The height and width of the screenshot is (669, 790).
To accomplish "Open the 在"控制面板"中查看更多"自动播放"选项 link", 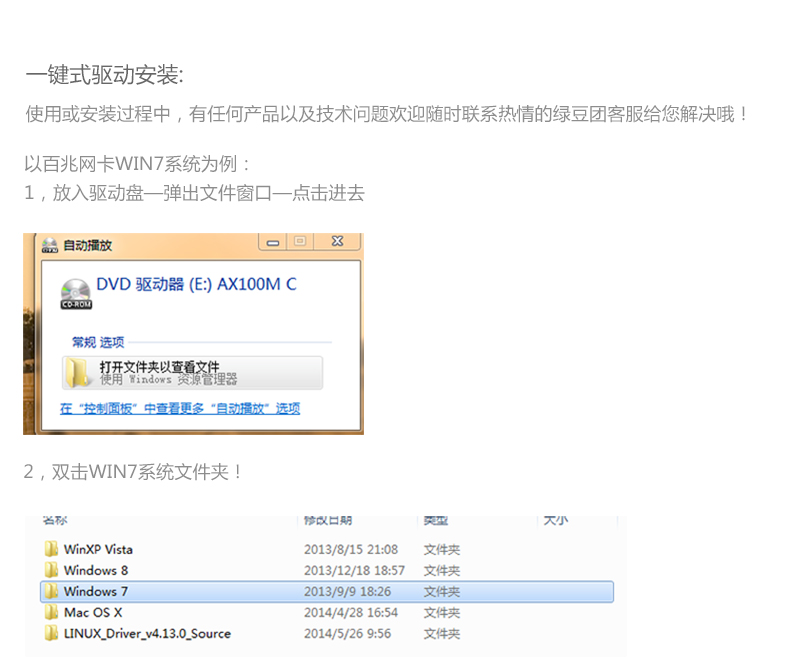I will click(180, 409).
